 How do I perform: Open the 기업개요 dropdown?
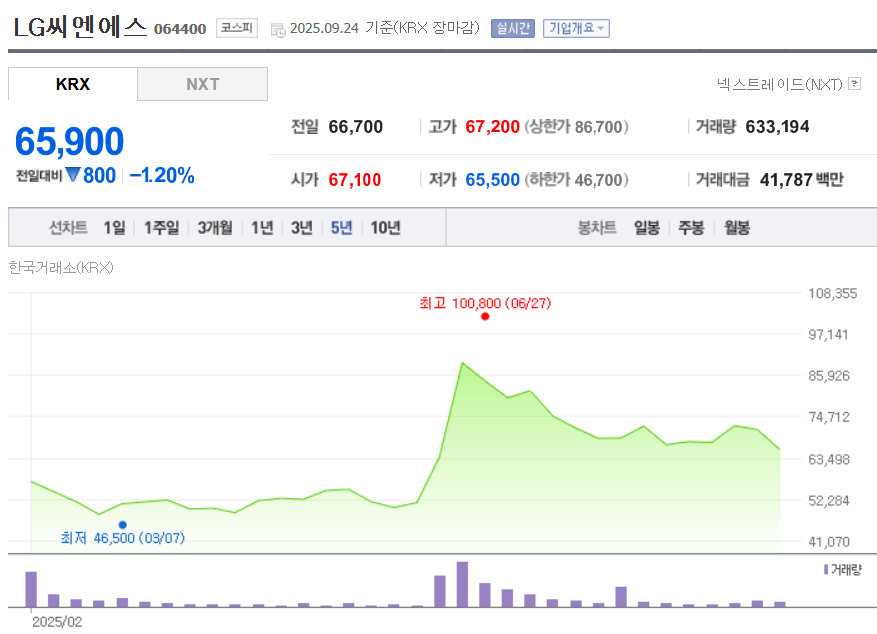576,28
